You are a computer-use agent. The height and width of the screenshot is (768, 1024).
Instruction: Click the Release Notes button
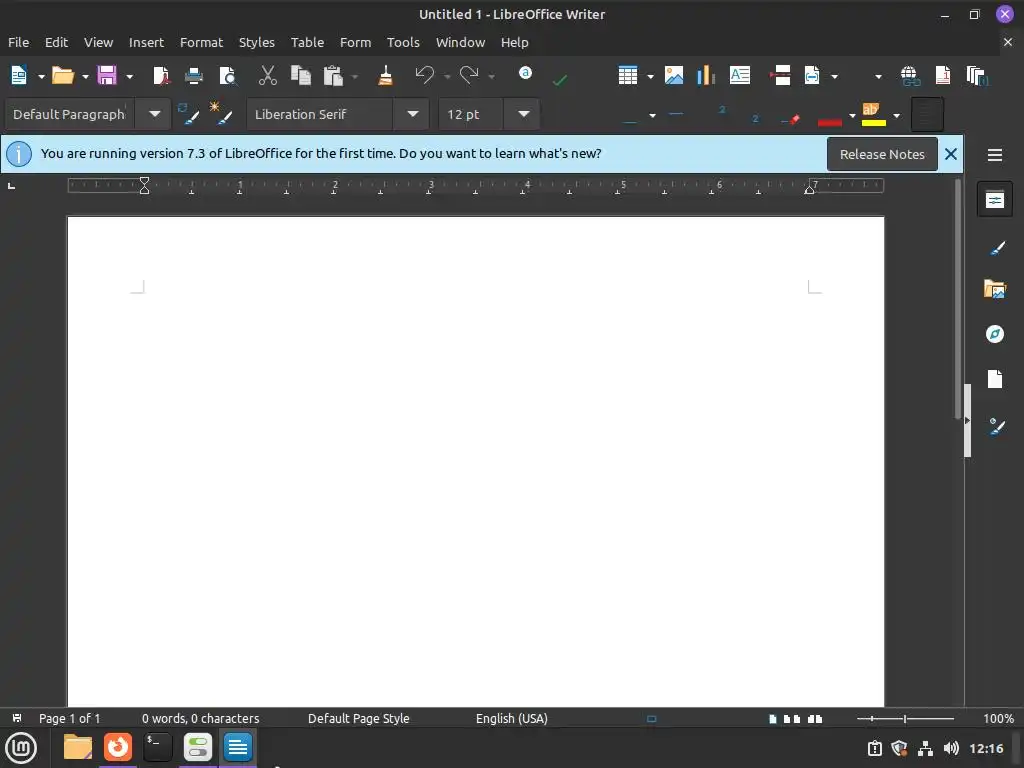882,154
